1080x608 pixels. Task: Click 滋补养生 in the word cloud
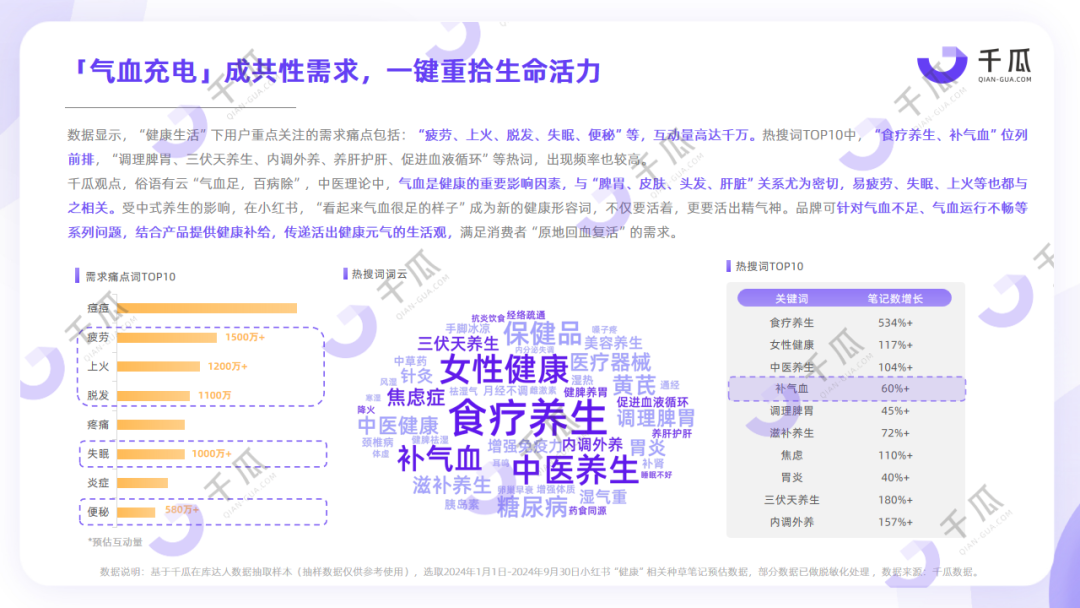tap(452, 485)
